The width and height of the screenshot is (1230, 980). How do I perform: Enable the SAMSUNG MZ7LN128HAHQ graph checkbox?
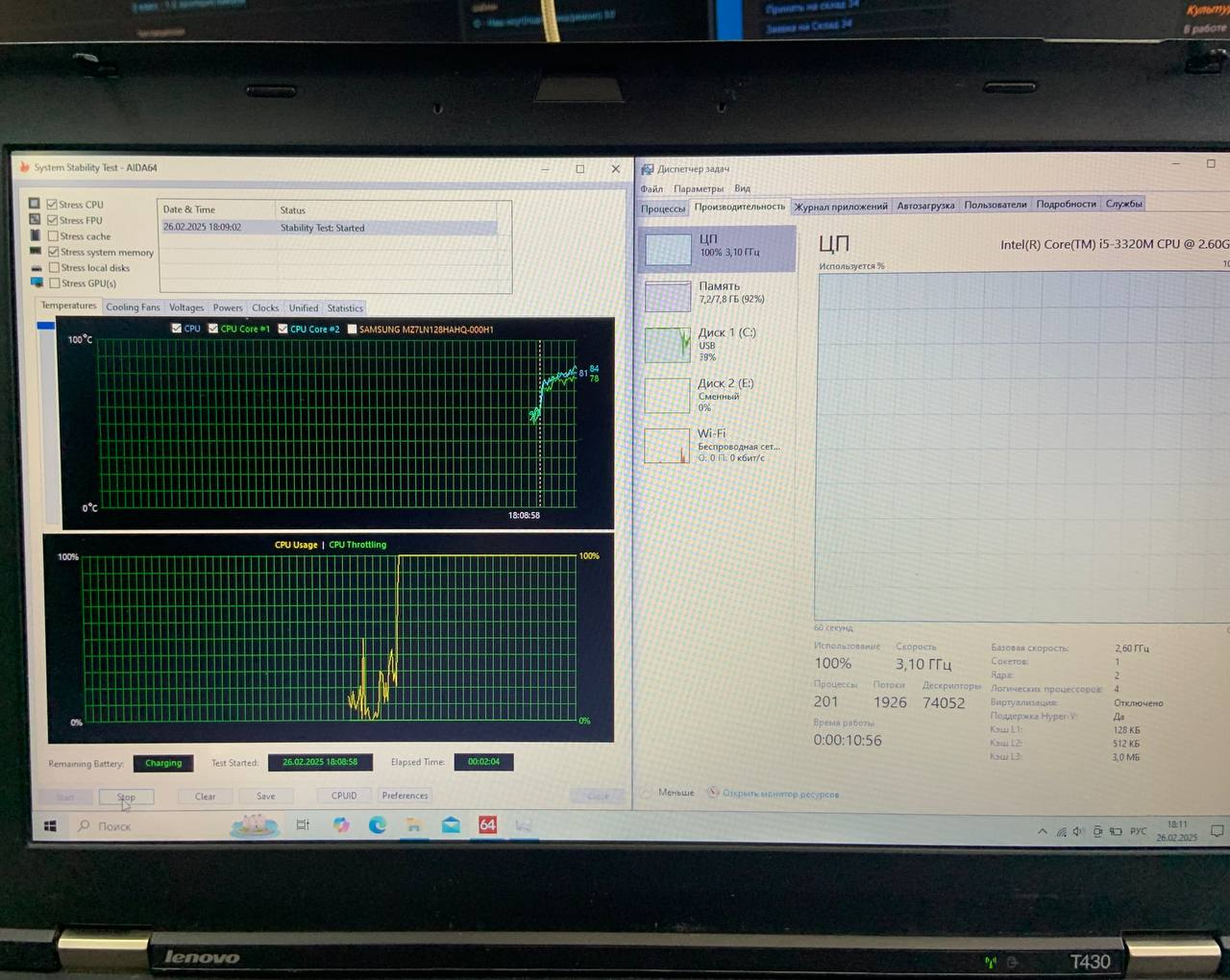pos(352,329)
